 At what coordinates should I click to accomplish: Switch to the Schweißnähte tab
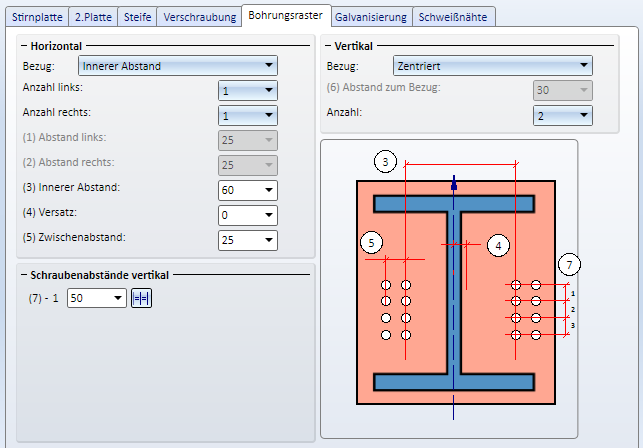455,17
